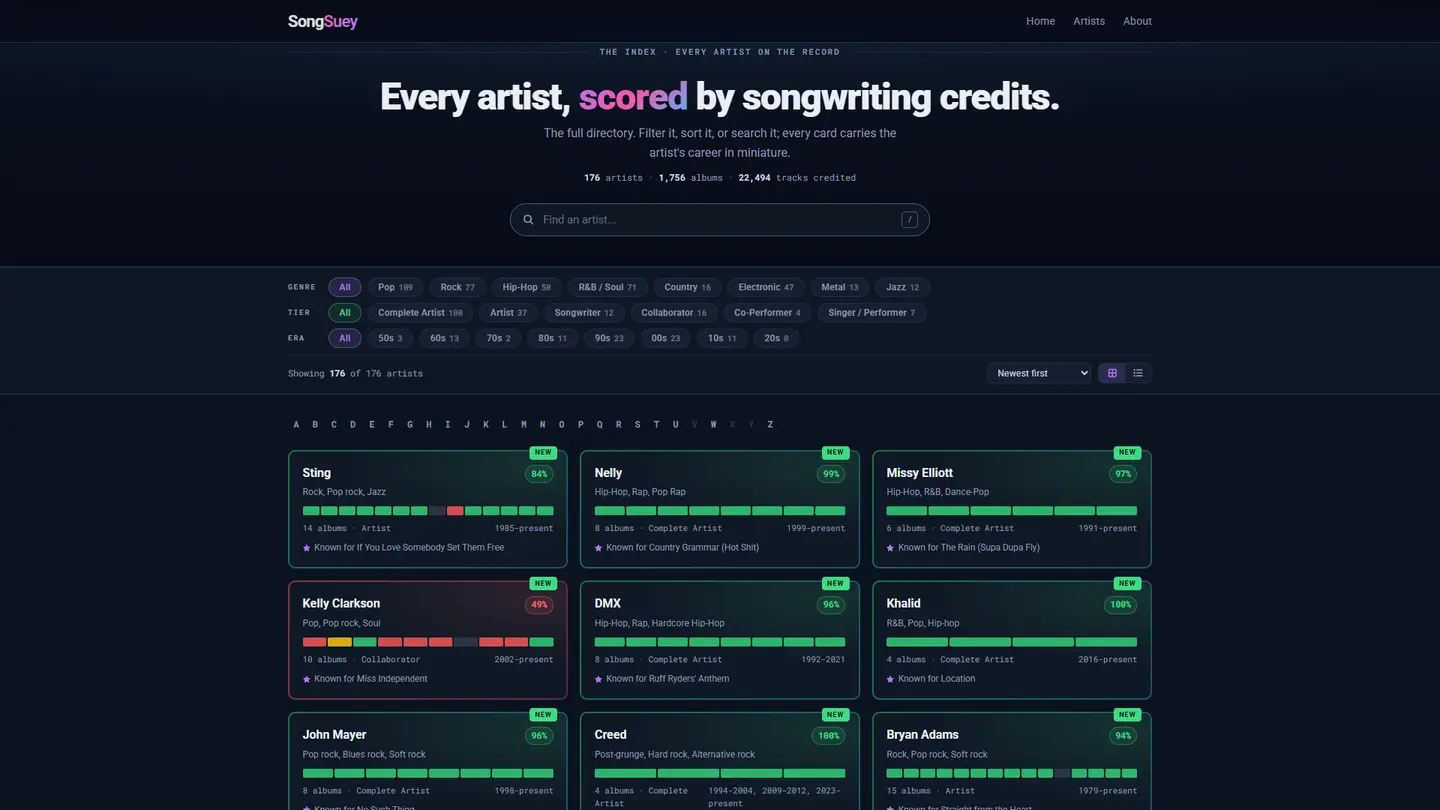Click Kelly Clarkson's 49% score badge

pyautogui.click(x=539, y=605)
